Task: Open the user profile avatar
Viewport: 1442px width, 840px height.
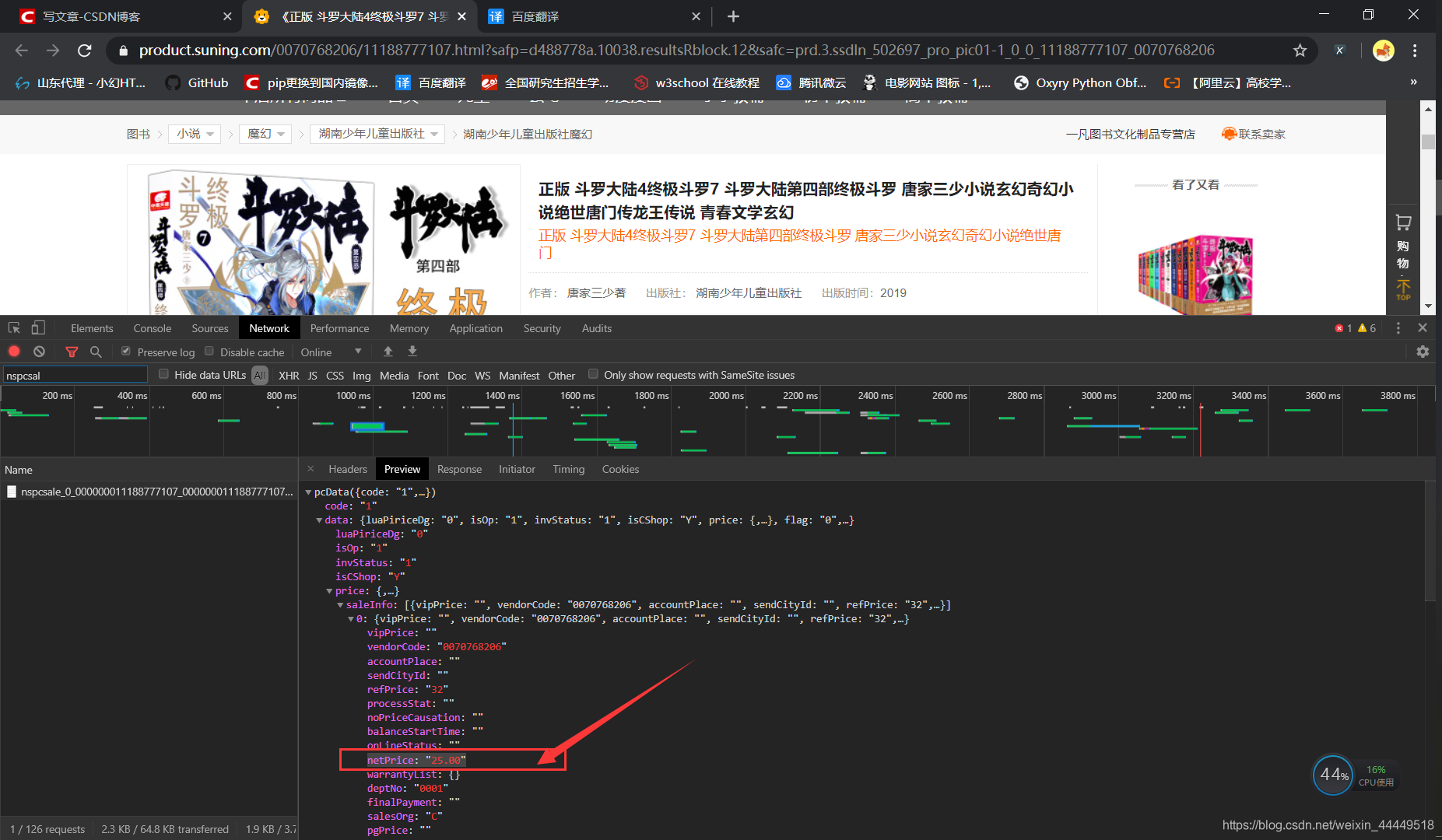Action: 1384,51
